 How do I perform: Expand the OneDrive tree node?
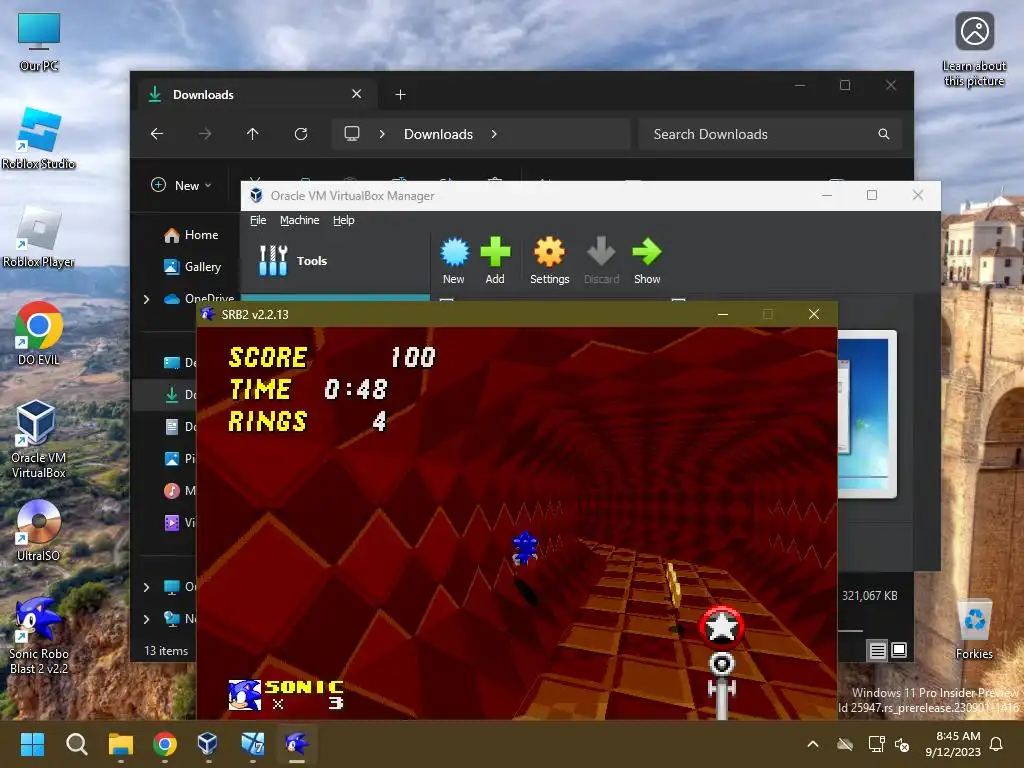click(146, 299)
